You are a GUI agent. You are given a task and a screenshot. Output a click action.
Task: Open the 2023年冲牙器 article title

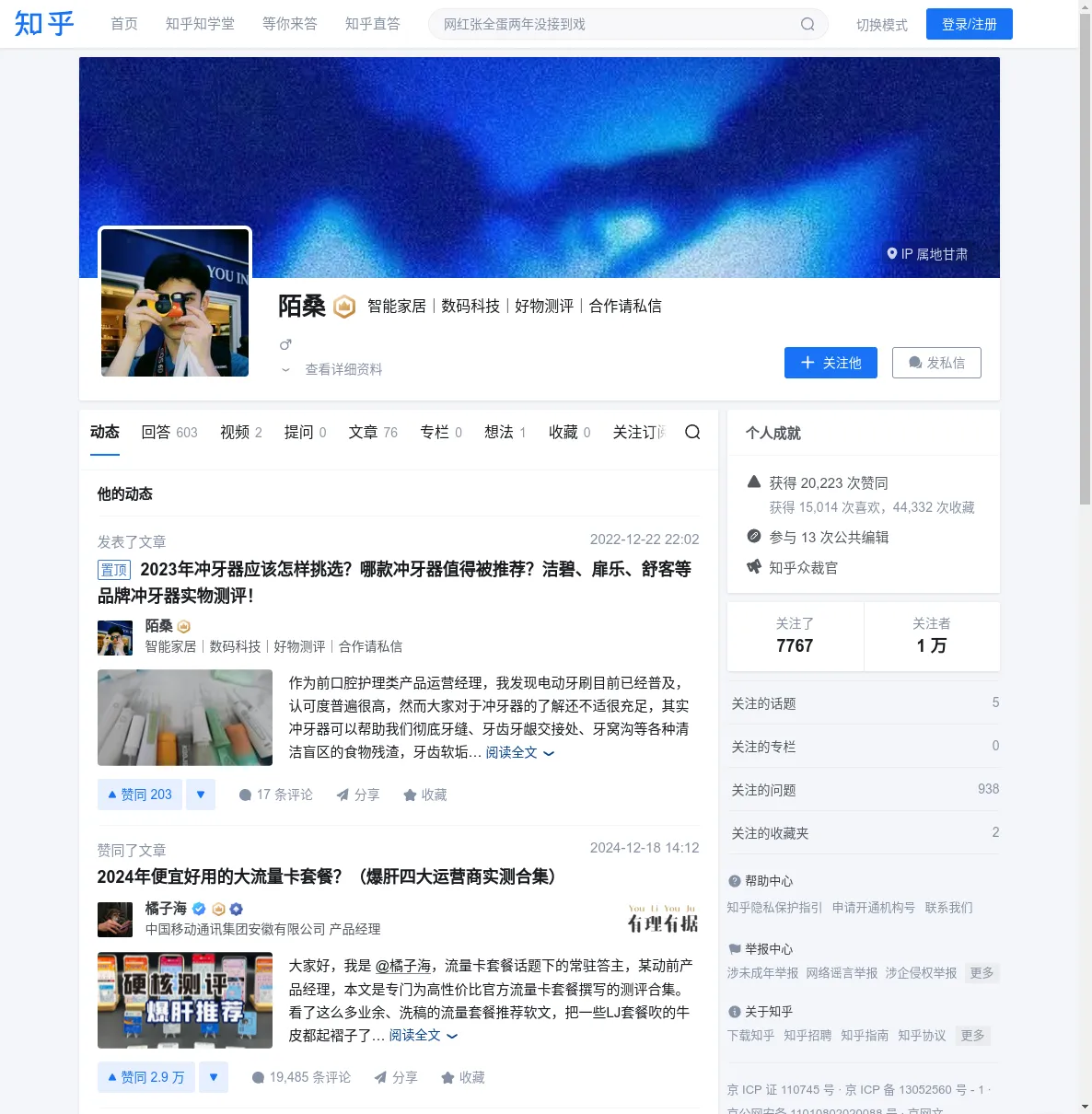394,583
